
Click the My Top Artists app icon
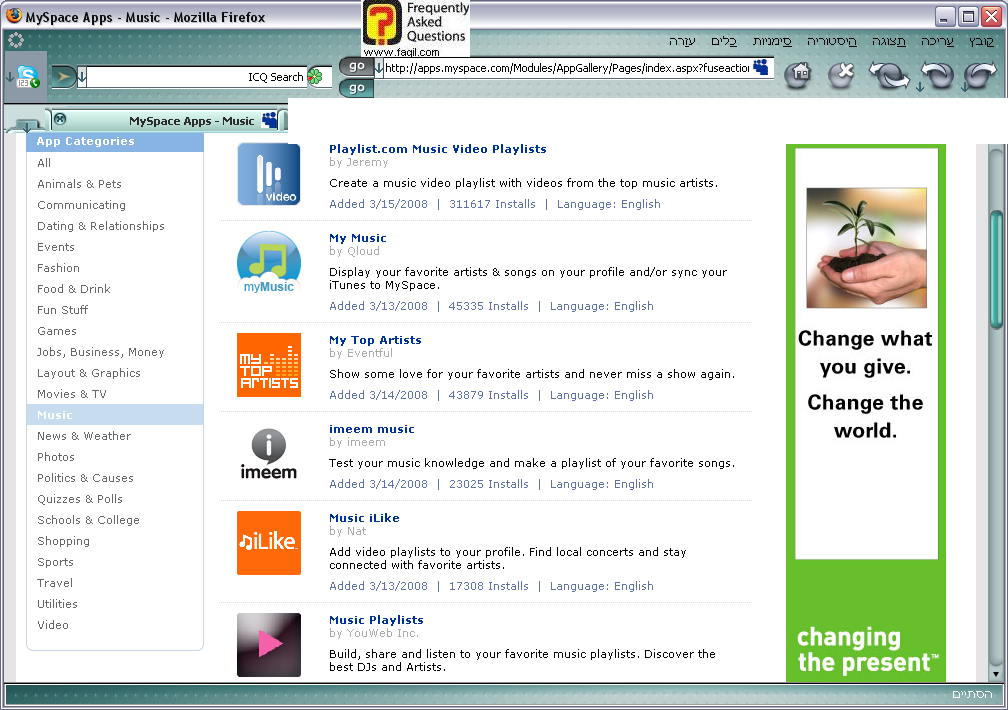(x=268, y=365)
